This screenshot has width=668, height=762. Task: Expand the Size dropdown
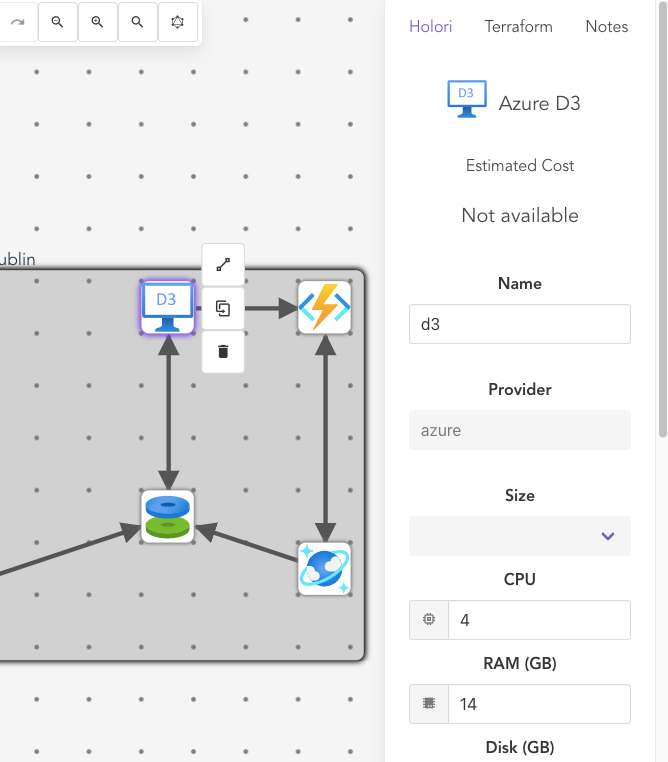520,536
